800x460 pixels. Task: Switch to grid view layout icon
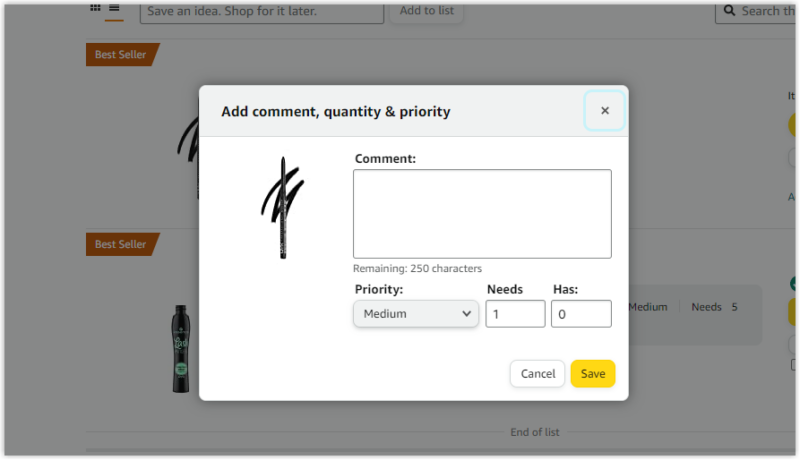[x=95, y=8]
